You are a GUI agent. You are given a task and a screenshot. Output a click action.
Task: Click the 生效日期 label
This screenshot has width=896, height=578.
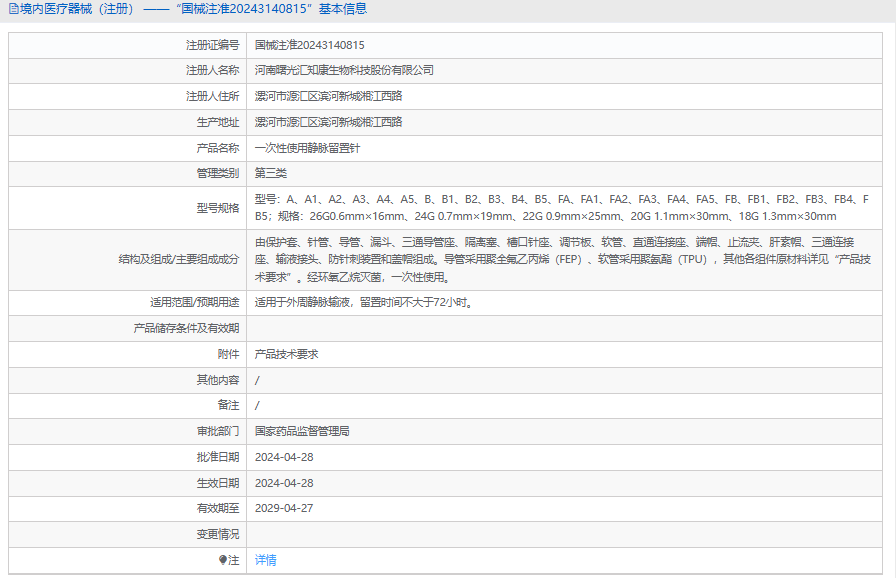click(x=218, y=483)
